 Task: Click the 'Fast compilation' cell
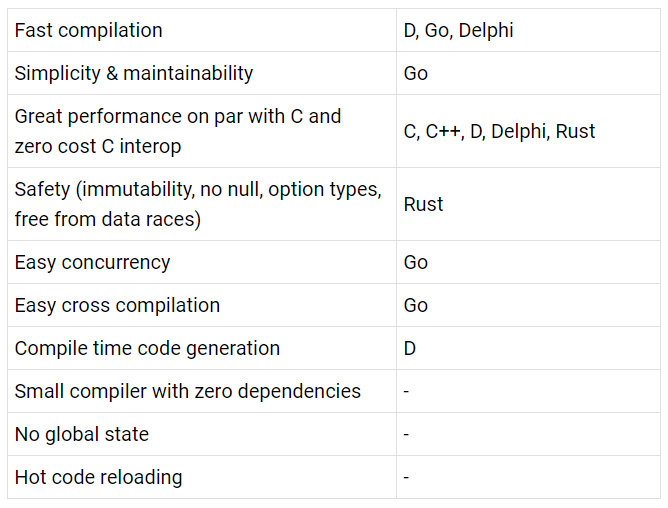(202, 30)
